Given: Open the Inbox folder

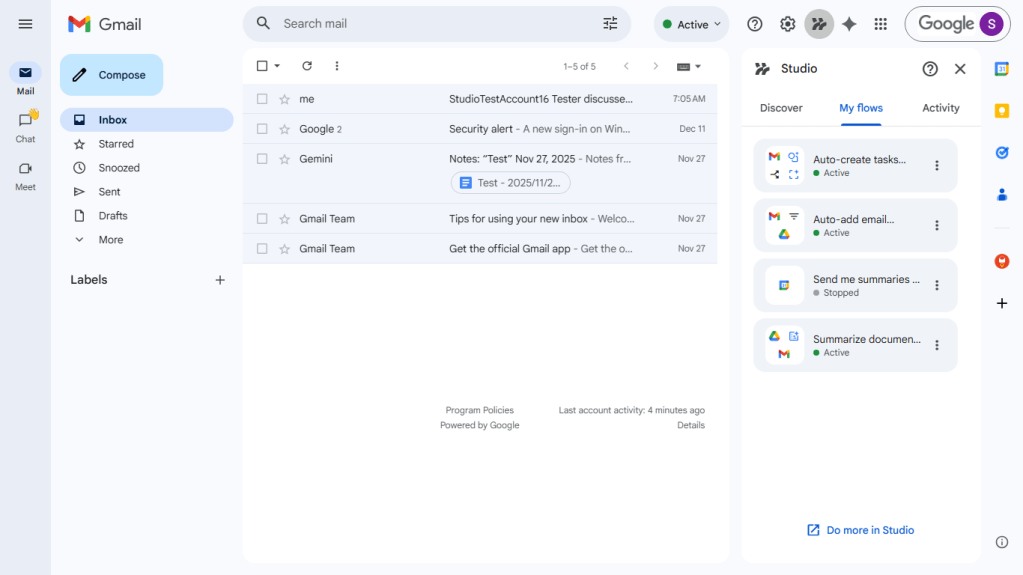Looking at the screenshot, I should [147, 120].
